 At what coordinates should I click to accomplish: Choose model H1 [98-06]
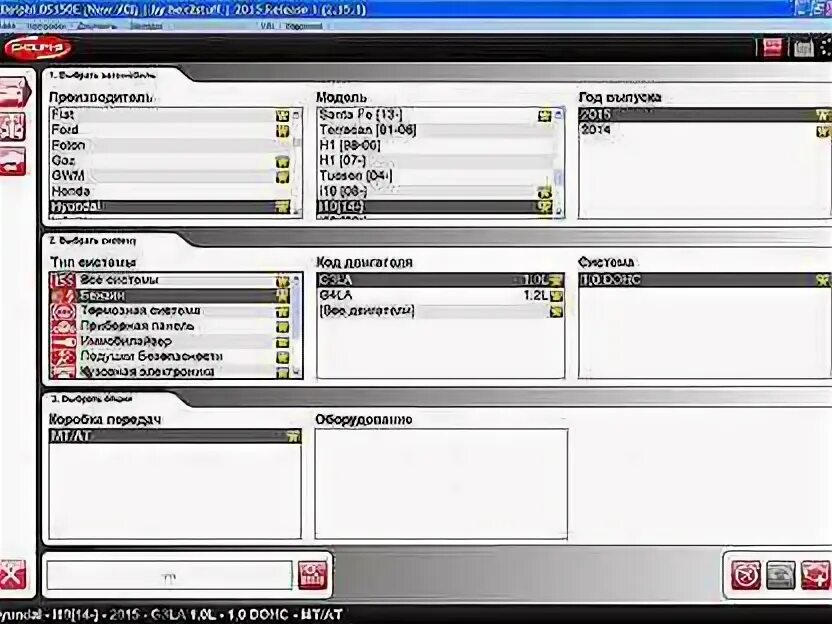435,145
